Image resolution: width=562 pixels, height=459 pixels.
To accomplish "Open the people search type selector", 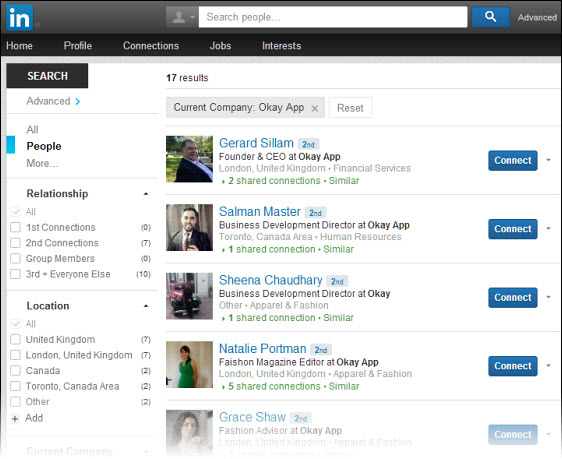I will pyautogui.click(x=182, y=17).
